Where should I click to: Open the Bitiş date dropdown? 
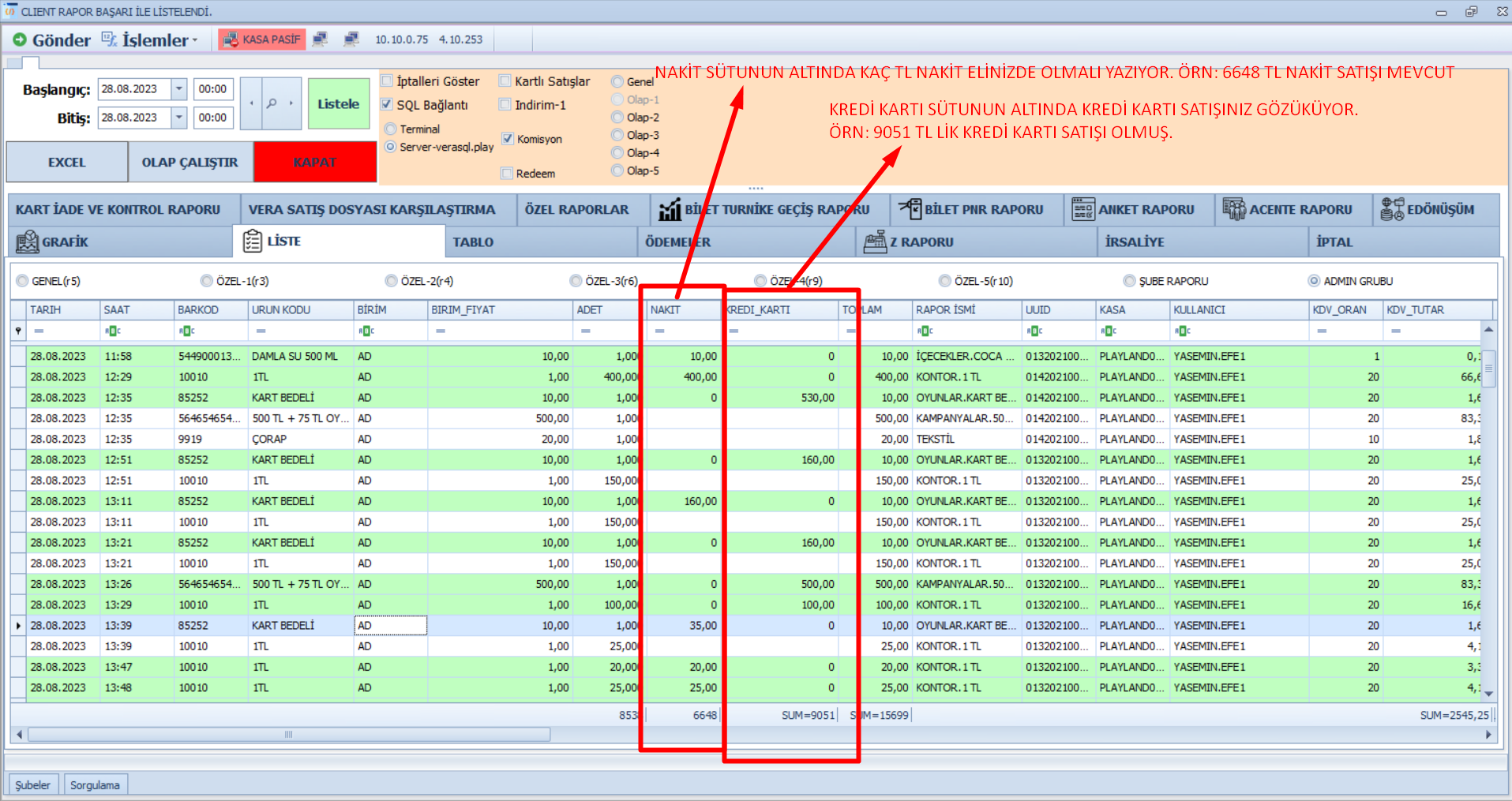point(179,118)
